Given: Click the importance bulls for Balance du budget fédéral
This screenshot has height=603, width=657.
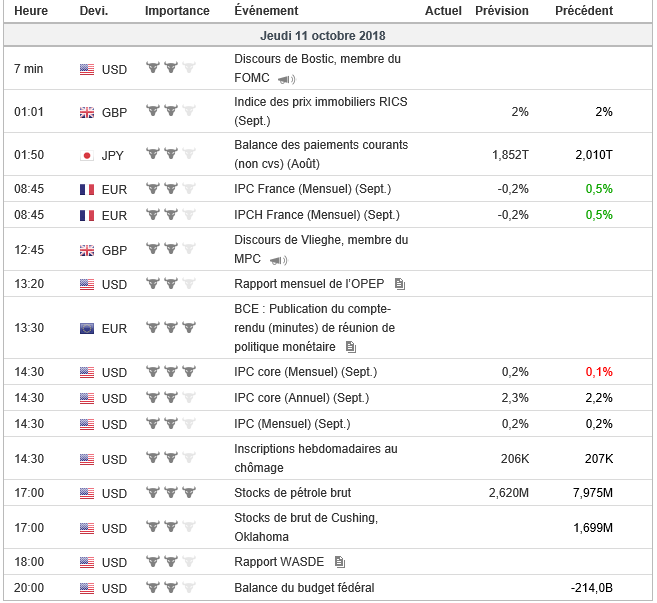Looking at the screenshot, I should [x=170, y=587].
